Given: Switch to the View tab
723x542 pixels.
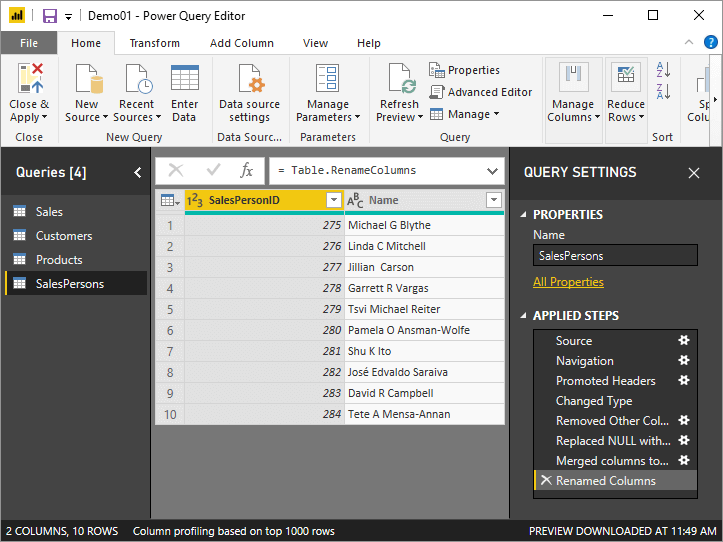Looking at the screenshot, I should coord(315,43).
